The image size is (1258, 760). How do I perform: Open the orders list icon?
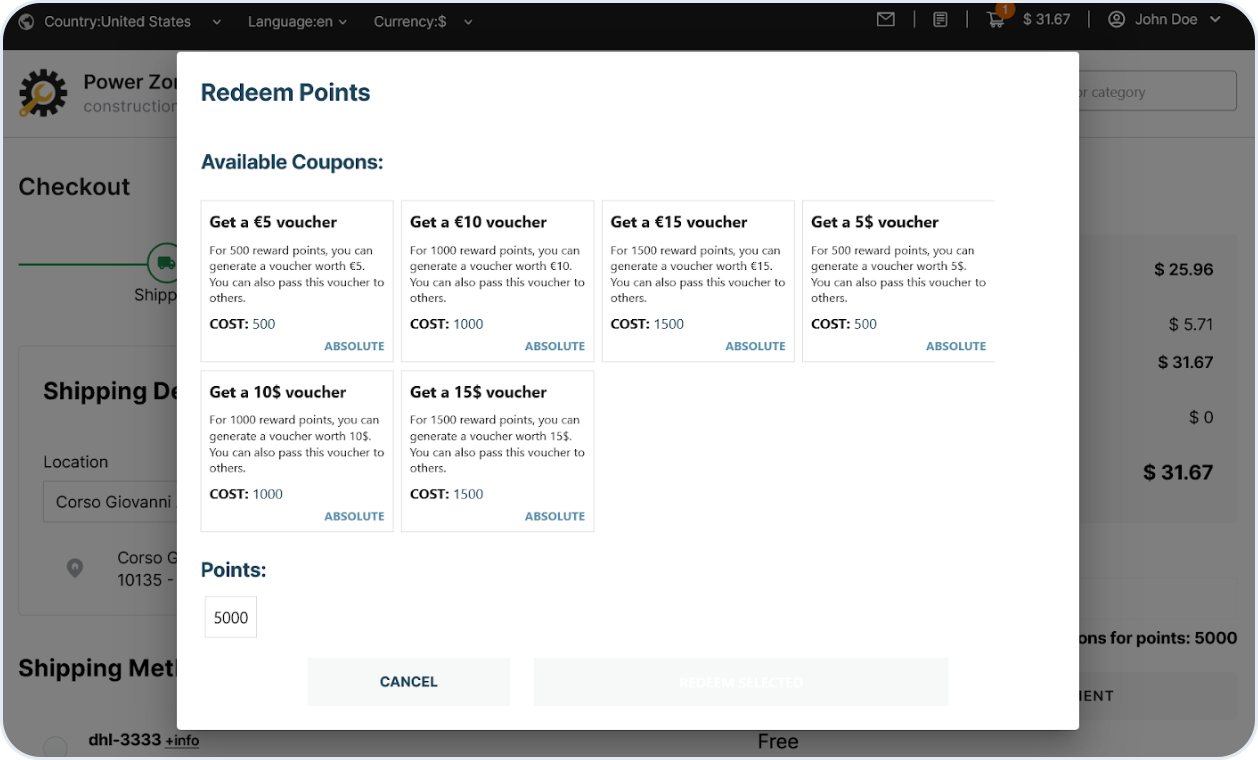(x=940, y=20)
